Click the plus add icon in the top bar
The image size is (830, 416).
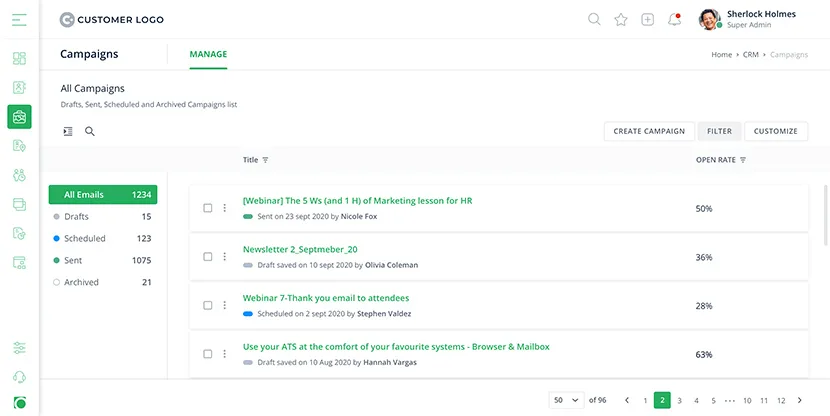[647, 20]
